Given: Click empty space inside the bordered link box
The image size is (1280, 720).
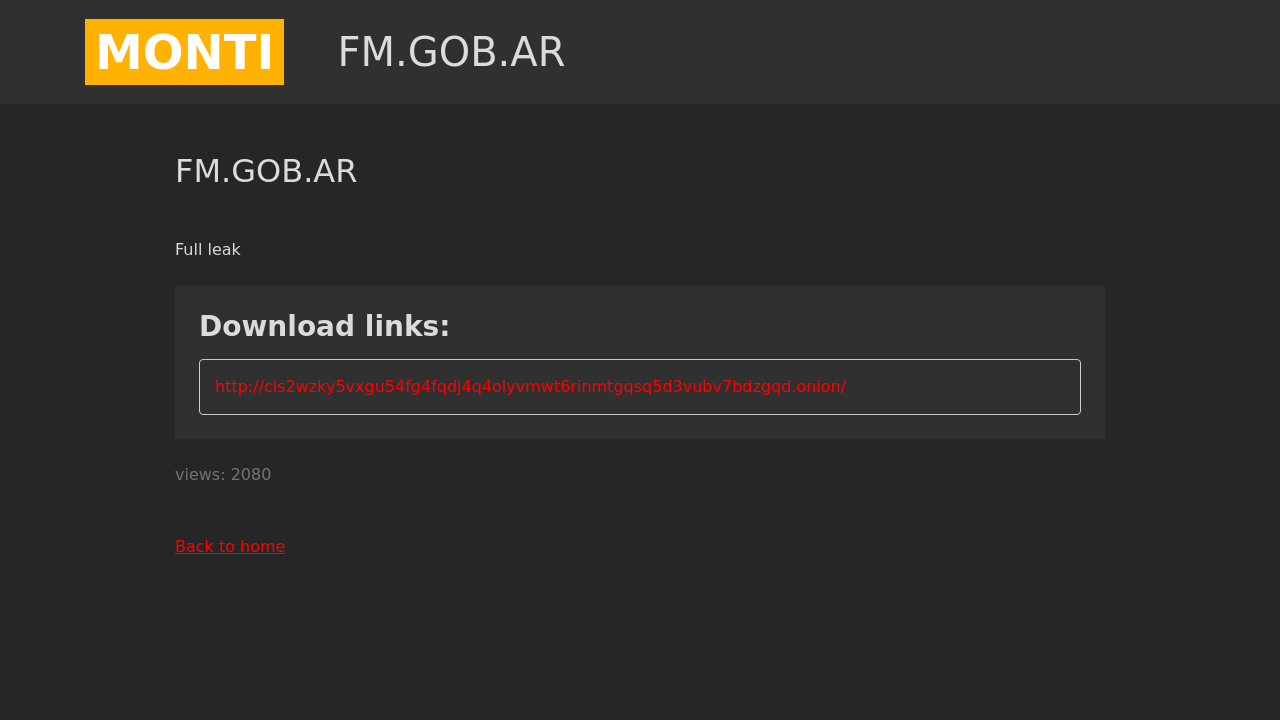Looking at the screenshot, I should tap(960, 387).
